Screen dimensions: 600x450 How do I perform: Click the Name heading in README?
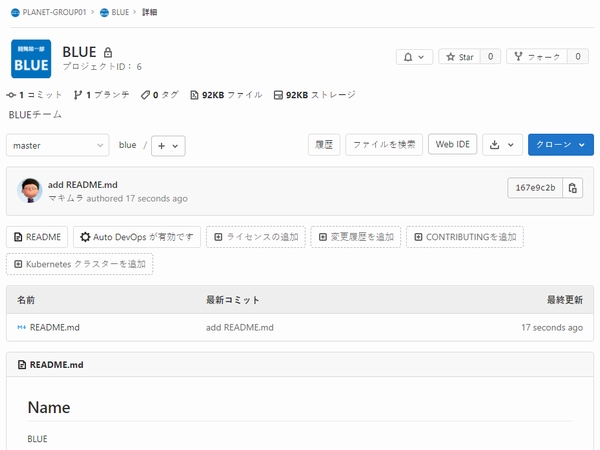click(49, 408)
